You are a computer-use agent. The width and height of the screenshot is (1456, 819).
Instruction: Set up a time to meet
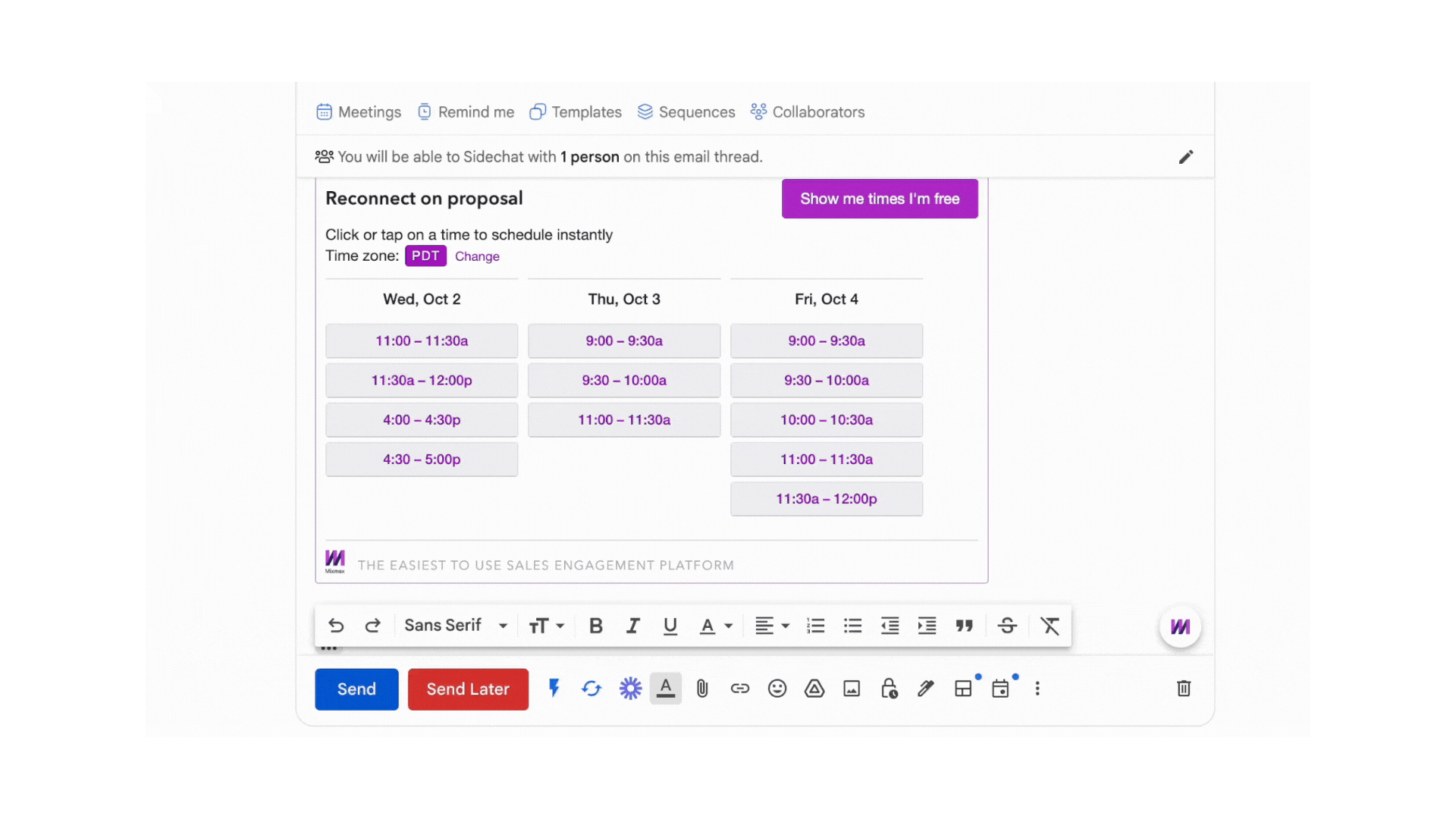tap(1000, 688)
